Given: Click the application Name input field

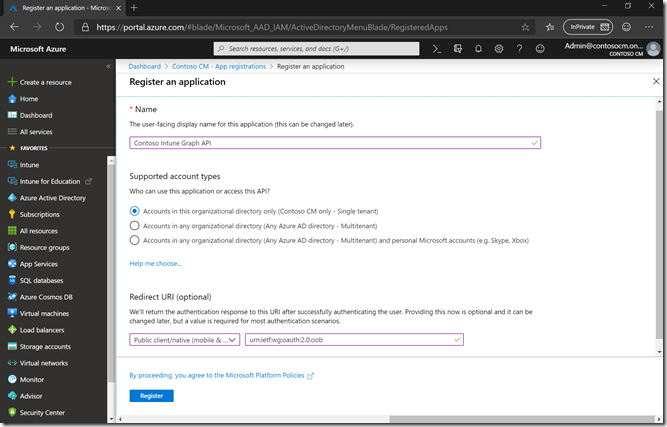Looking at the screenshot, I should tap(334, 143).
